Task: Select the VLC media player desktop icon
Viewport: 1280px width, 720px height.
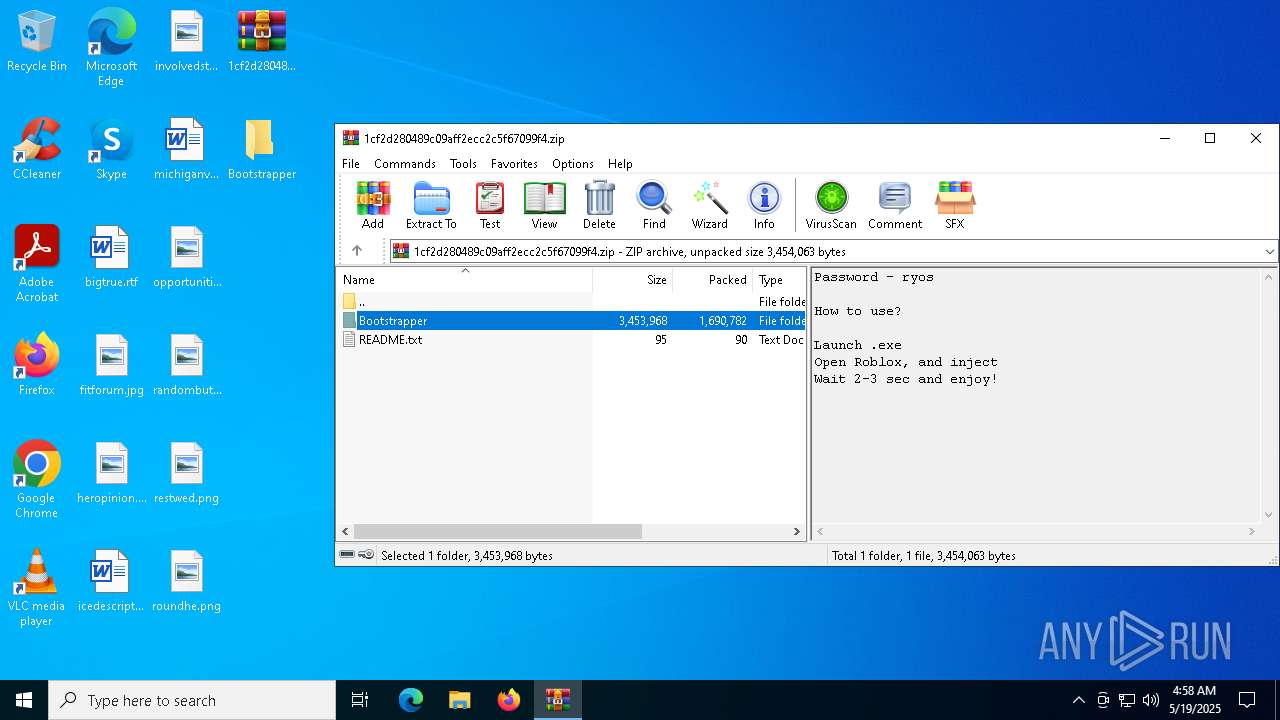Action: [x=37, y=588]
